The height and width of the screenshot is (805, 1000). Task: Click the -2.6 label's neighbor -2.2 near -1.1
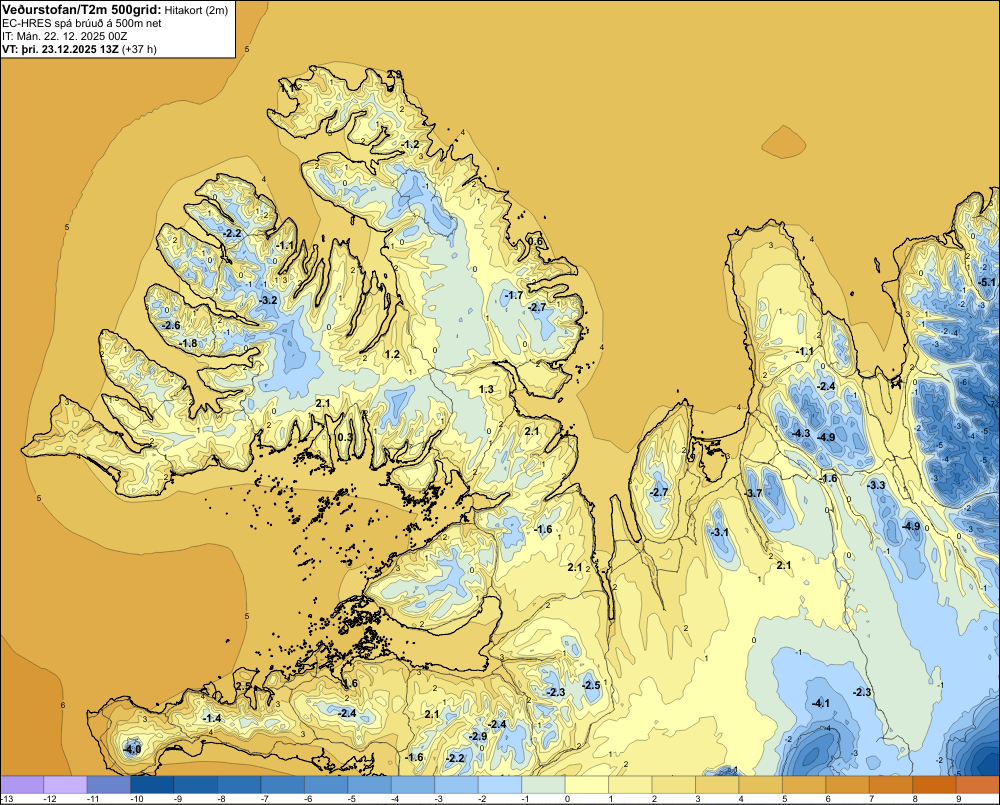[232, 233]
